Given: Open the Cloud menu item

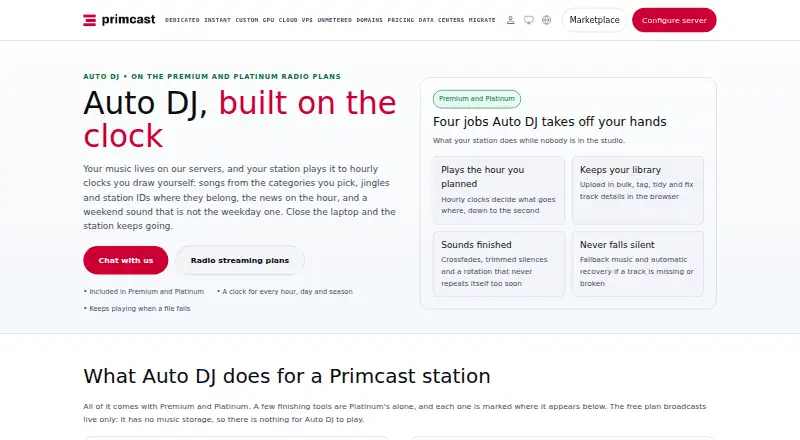Looking at the screenshot, I should point(288,20).
